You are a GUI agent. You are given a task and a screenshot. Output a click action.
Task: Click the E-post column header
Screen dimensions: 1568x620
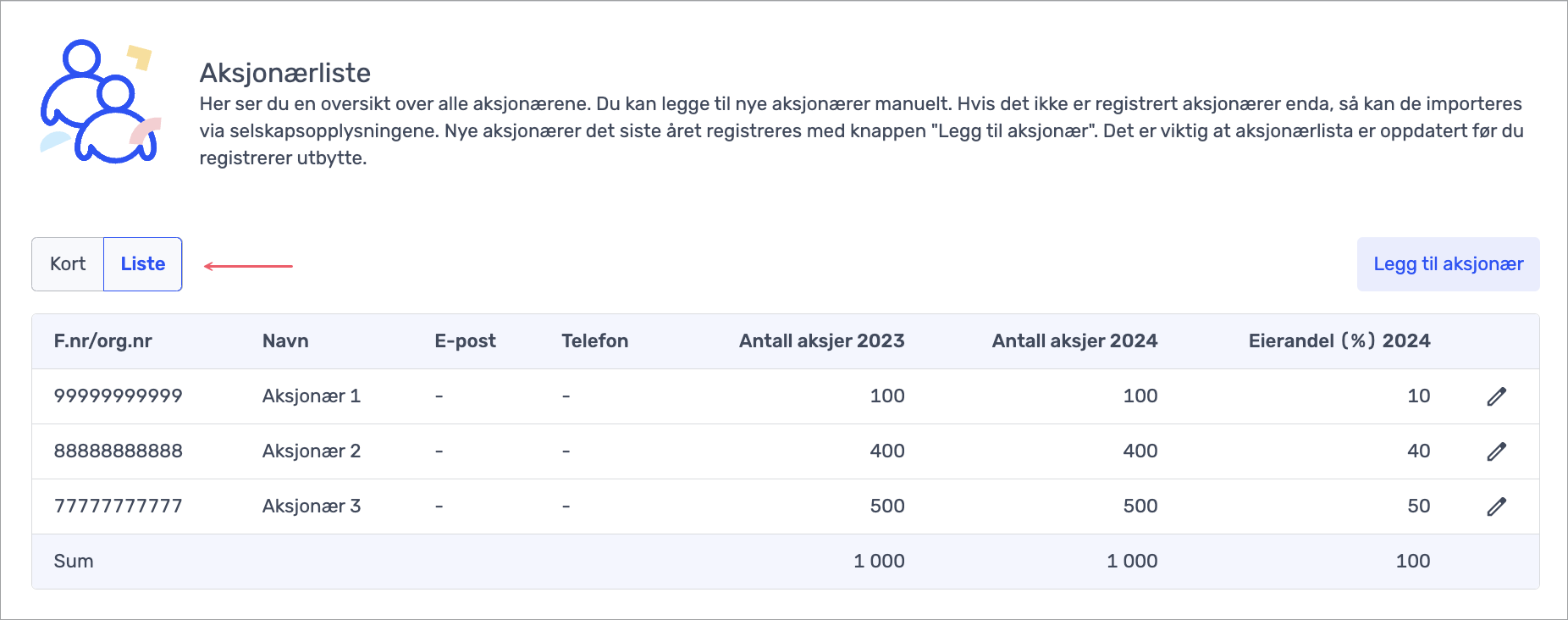point(465,341)
